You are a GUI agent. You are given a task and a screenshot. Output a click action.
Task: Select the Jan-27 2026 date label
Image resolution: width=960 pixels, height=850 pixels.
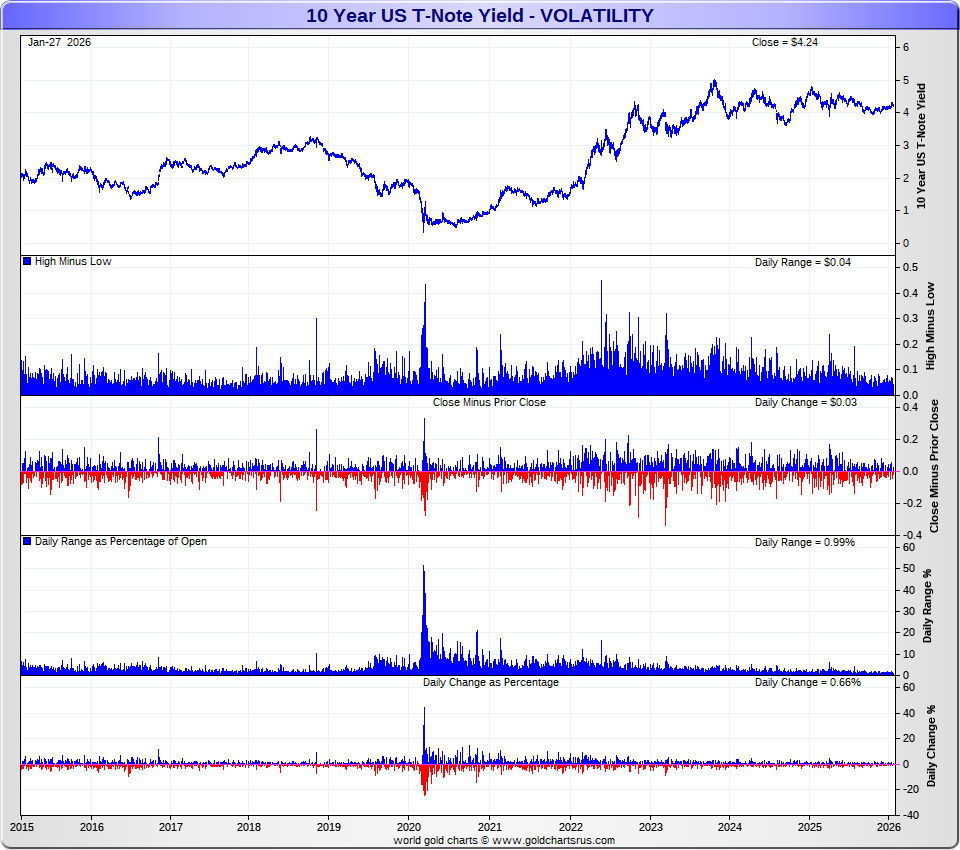click(59, 43)
